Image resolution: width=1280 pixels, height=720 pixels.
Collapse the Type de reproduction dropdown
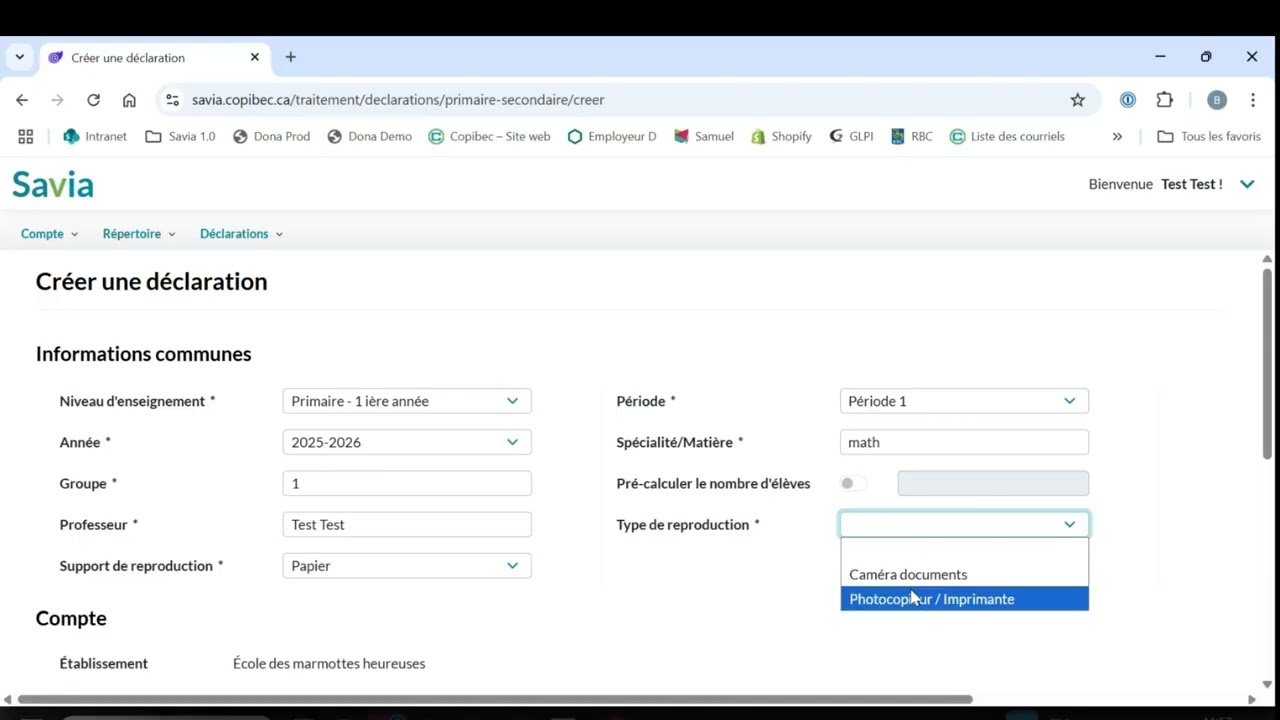coord(964,524)
